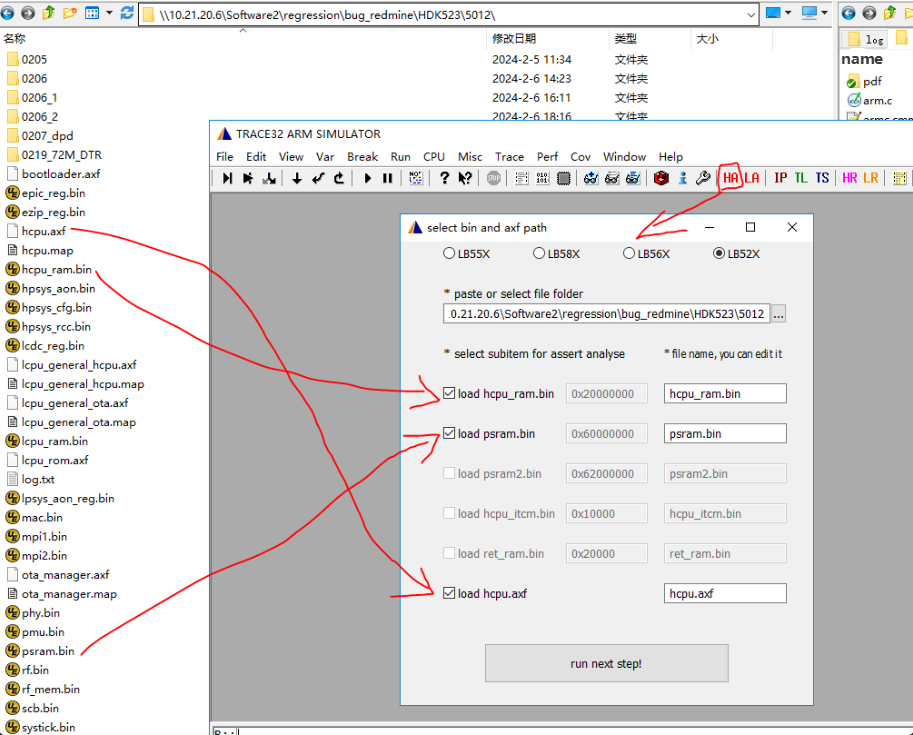Screen dimensions: 913x735
Task: Open the Break menu
Action: [362, 157]
